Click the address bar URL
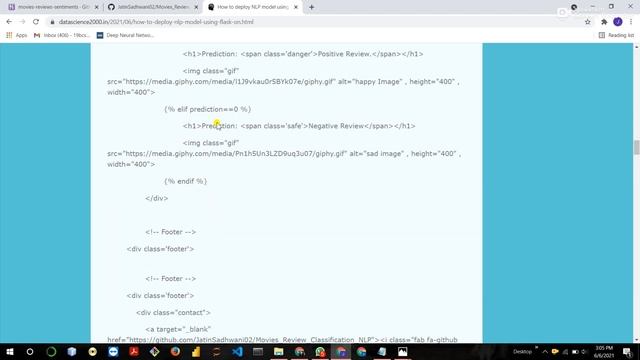This screenshot has width=640, height=360. pos(156,22)
